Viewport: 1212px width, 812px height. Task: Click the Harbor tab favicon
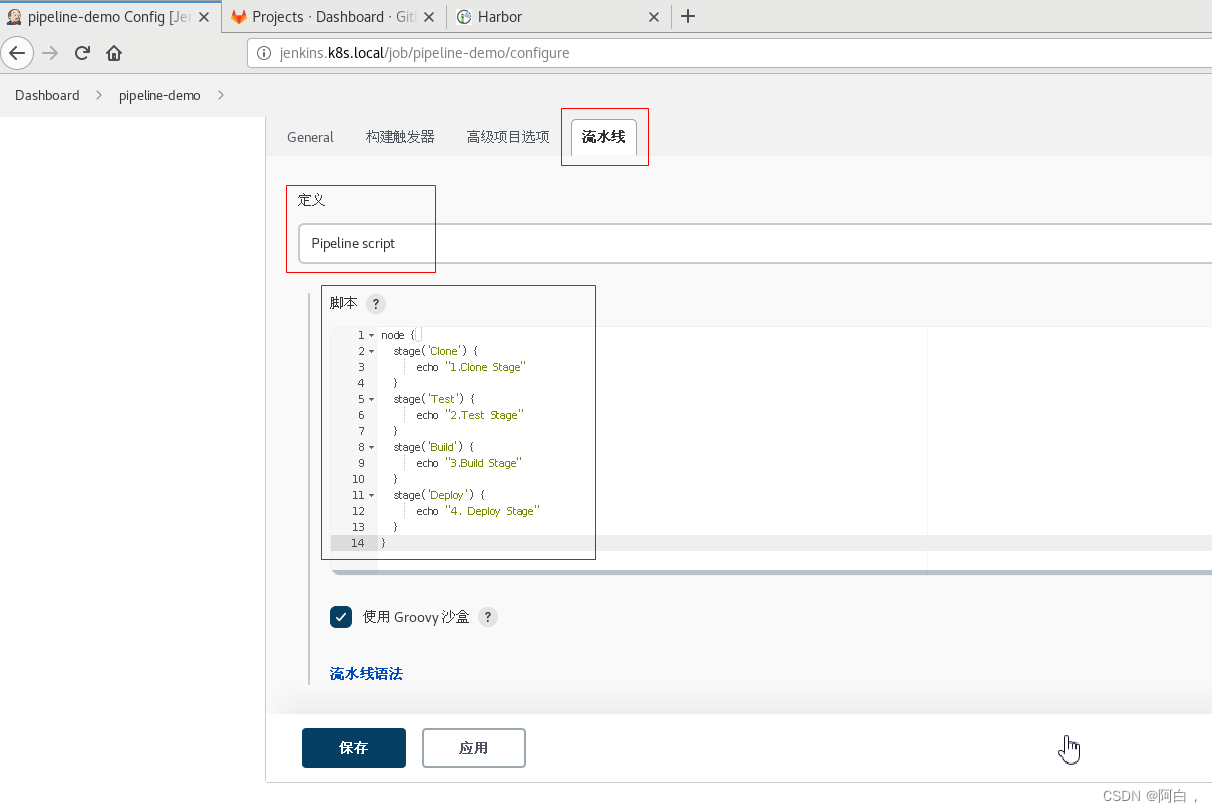464,16
